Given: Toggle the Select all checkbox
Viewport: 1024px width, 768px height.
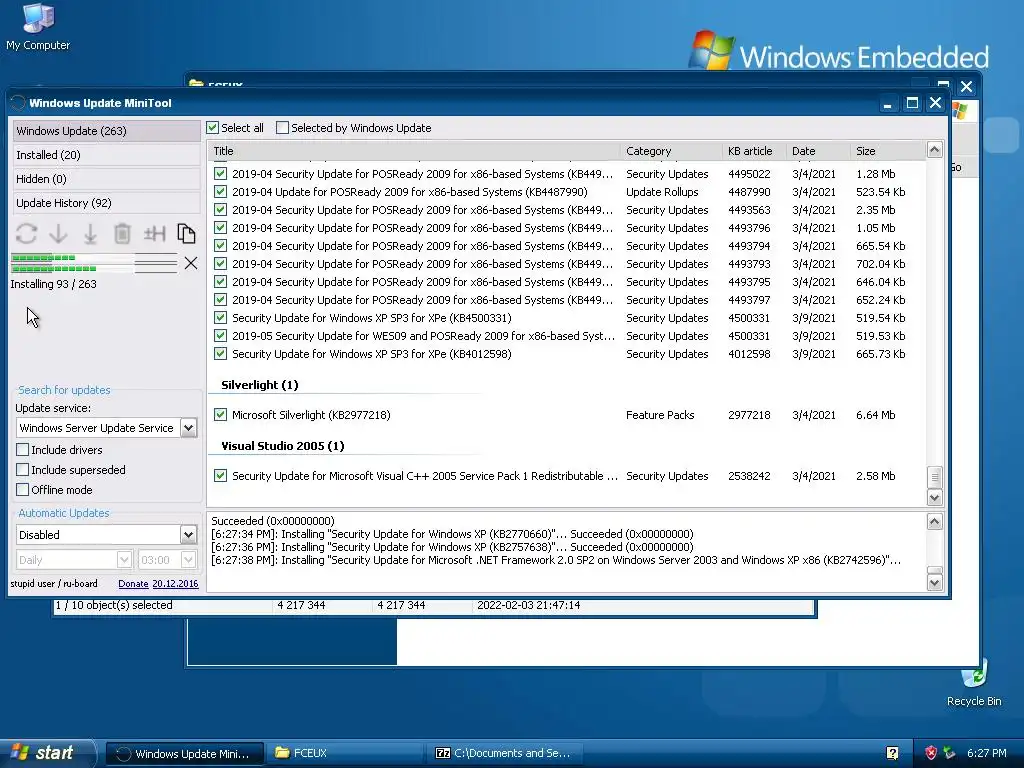Looking at the screenshot, I should (x=212, y=127).
